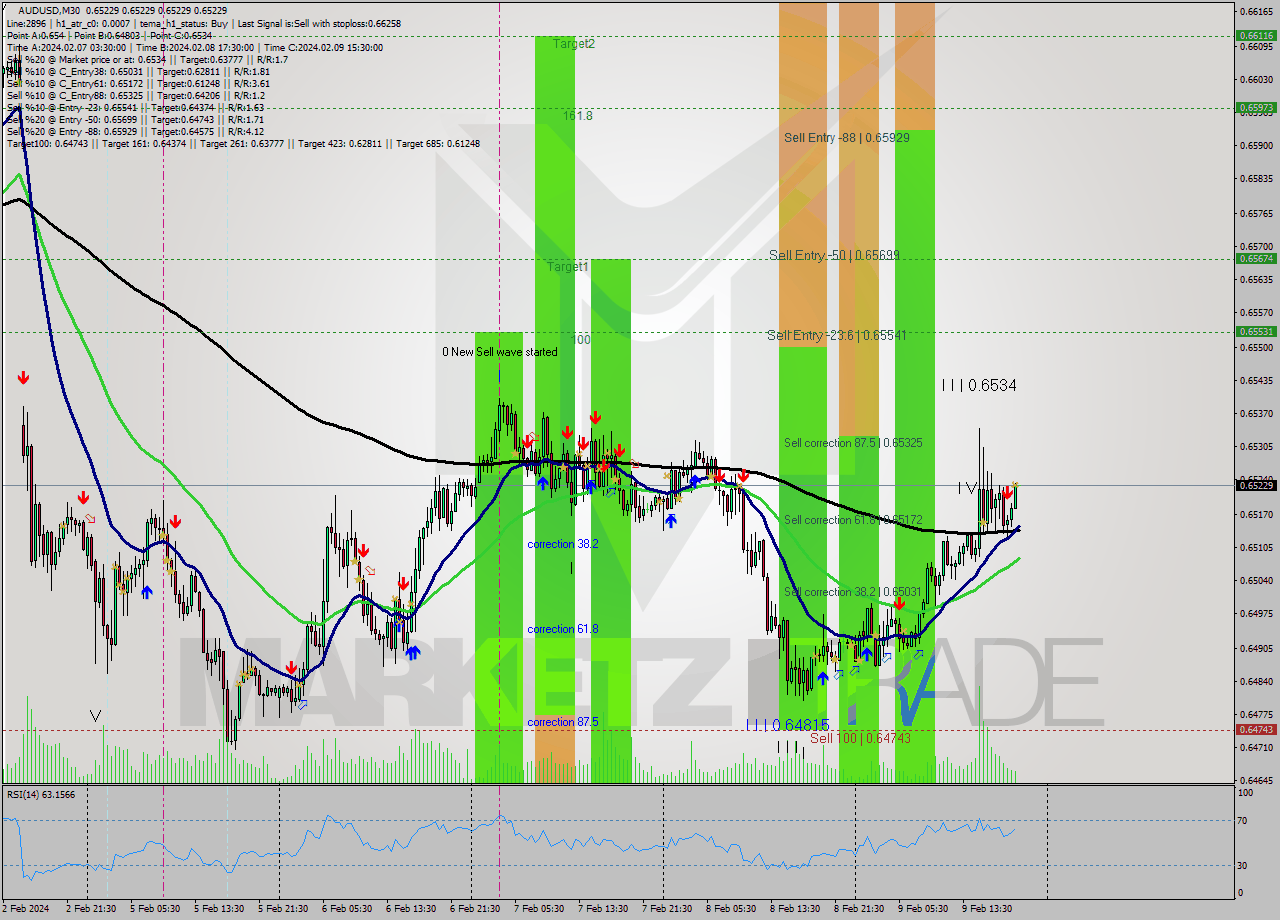The width and height of the screenshot is (1280, 920).
Task: Click 0.64905 on the price scale
Action: click(x=1256, y=647)
